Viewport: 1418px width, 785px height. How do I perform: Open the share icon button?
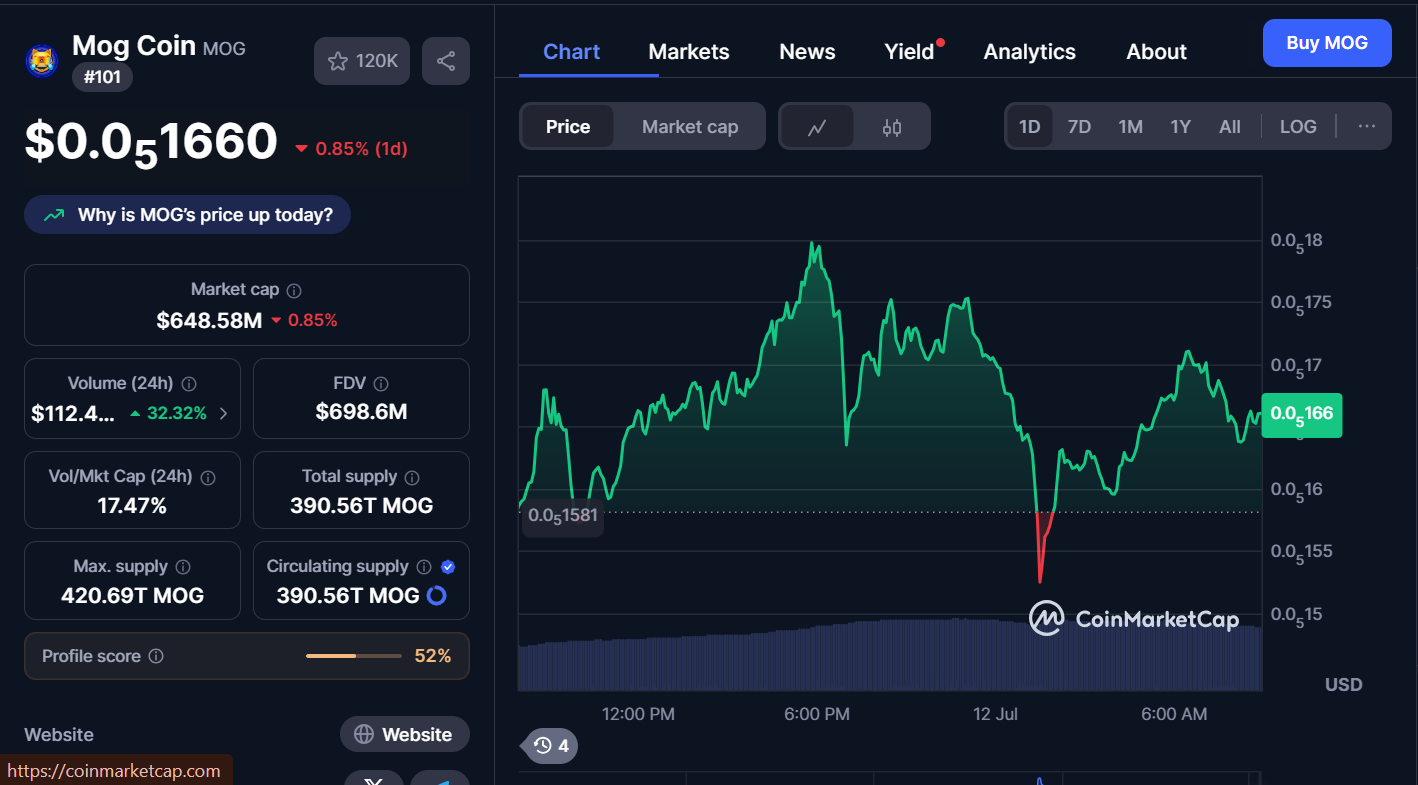pos(446,61)
